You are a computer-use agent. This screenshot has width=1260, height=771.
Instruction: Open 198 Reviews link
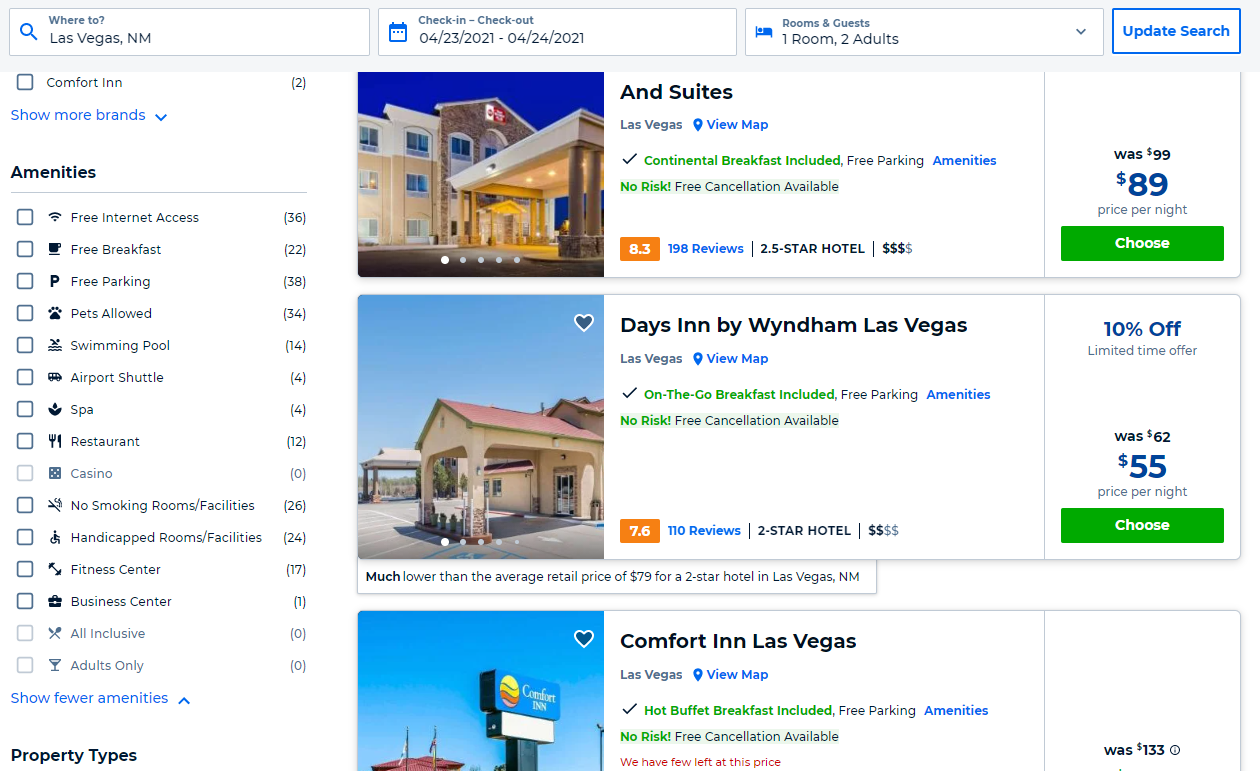tap(706, 249)
